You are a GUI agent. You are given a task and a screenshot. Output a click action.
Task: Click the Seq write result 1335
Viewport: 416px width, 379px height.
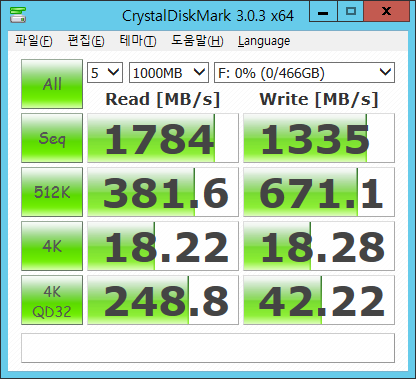coord(319,138)
